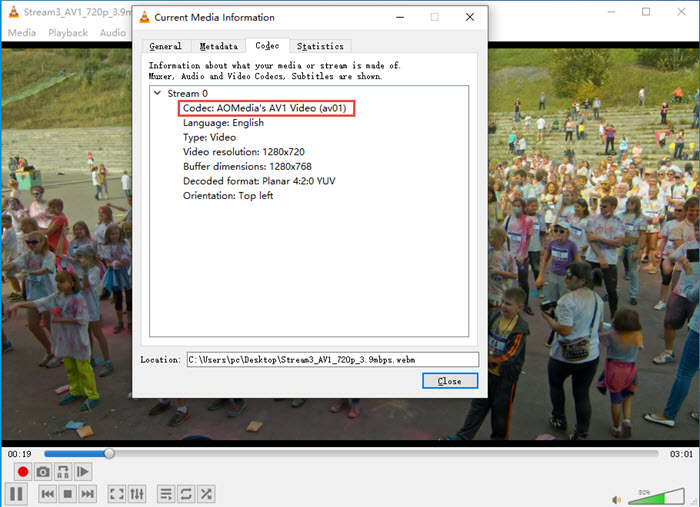700x507 pixels.
Task: Close the main VLC player window
Action: pyautogui.click(x=681, y=12)
